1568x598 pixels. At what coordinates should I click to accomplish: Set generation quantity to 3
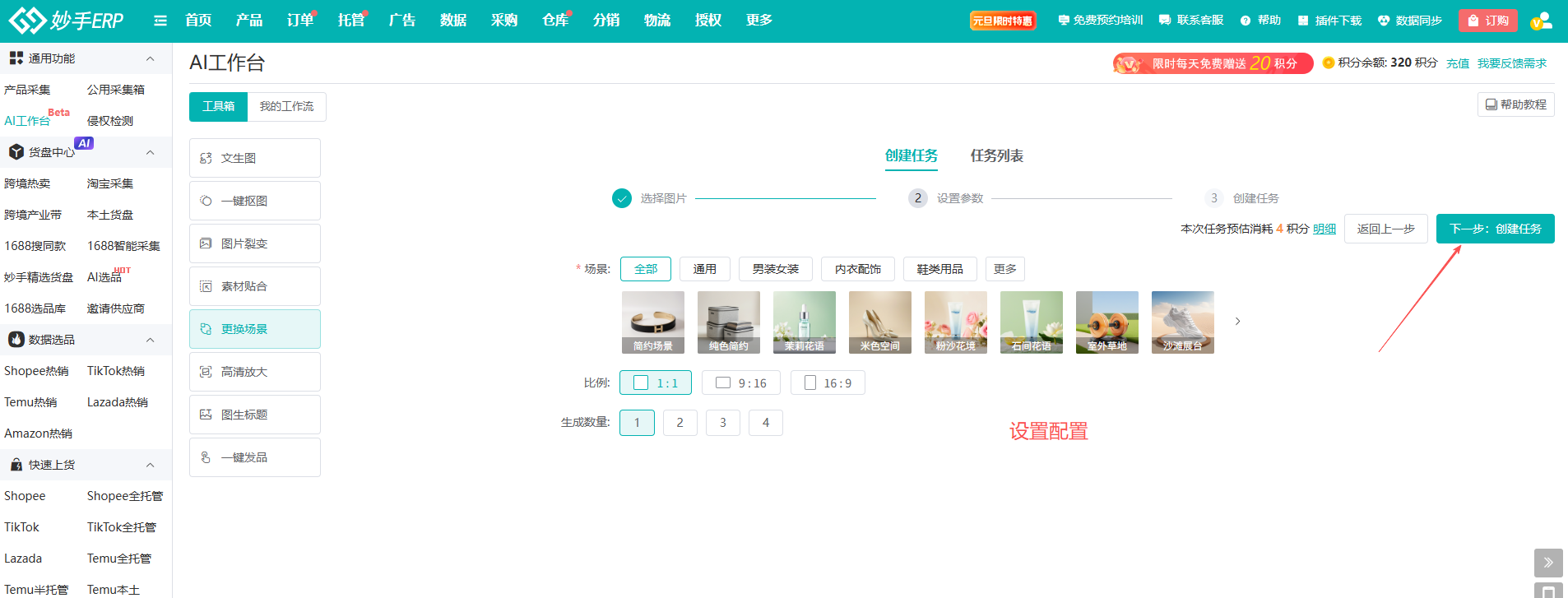point(722,423)
